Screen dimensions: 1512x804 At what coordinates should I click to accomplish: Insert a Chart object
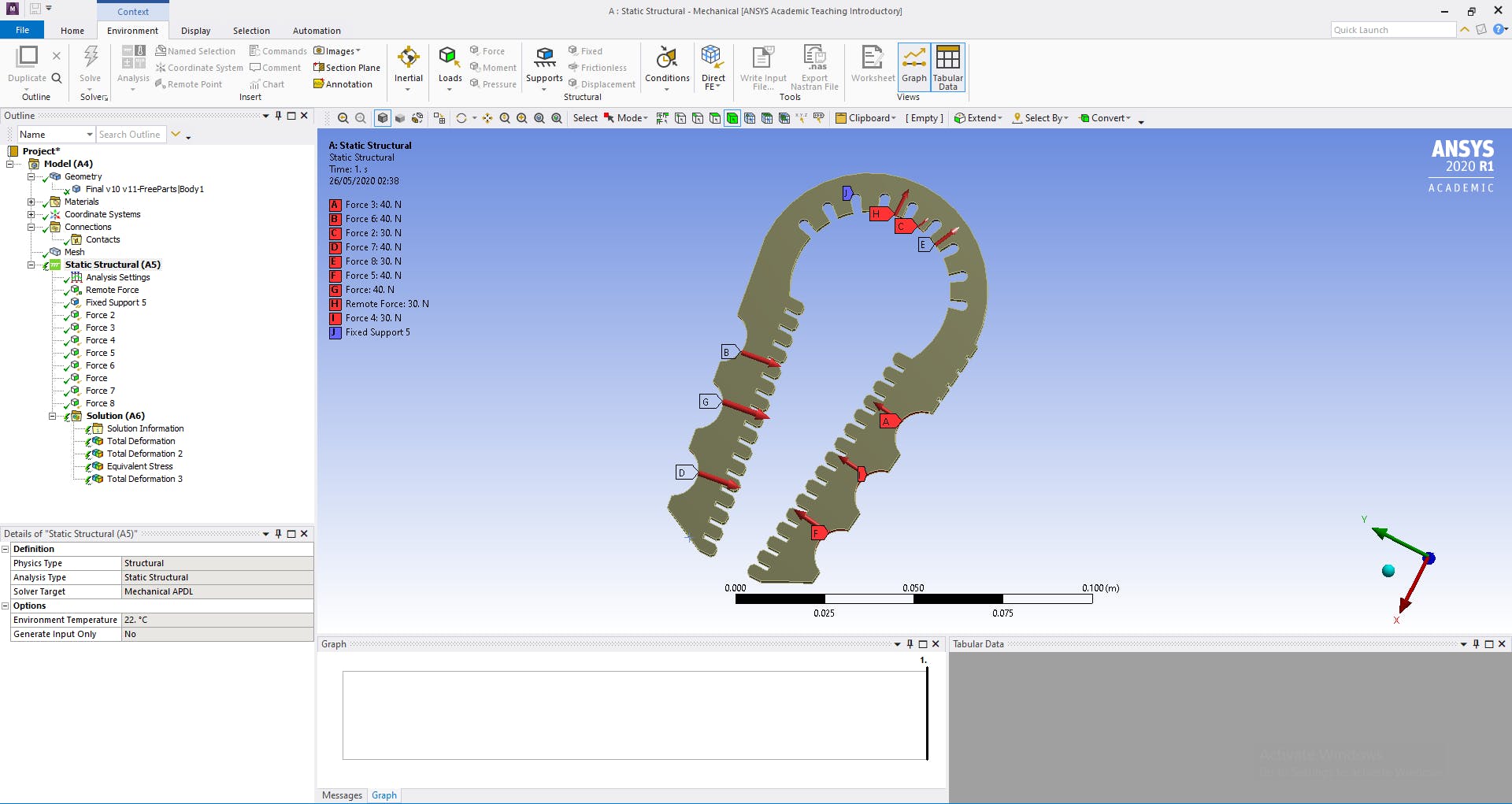[267, 84]
